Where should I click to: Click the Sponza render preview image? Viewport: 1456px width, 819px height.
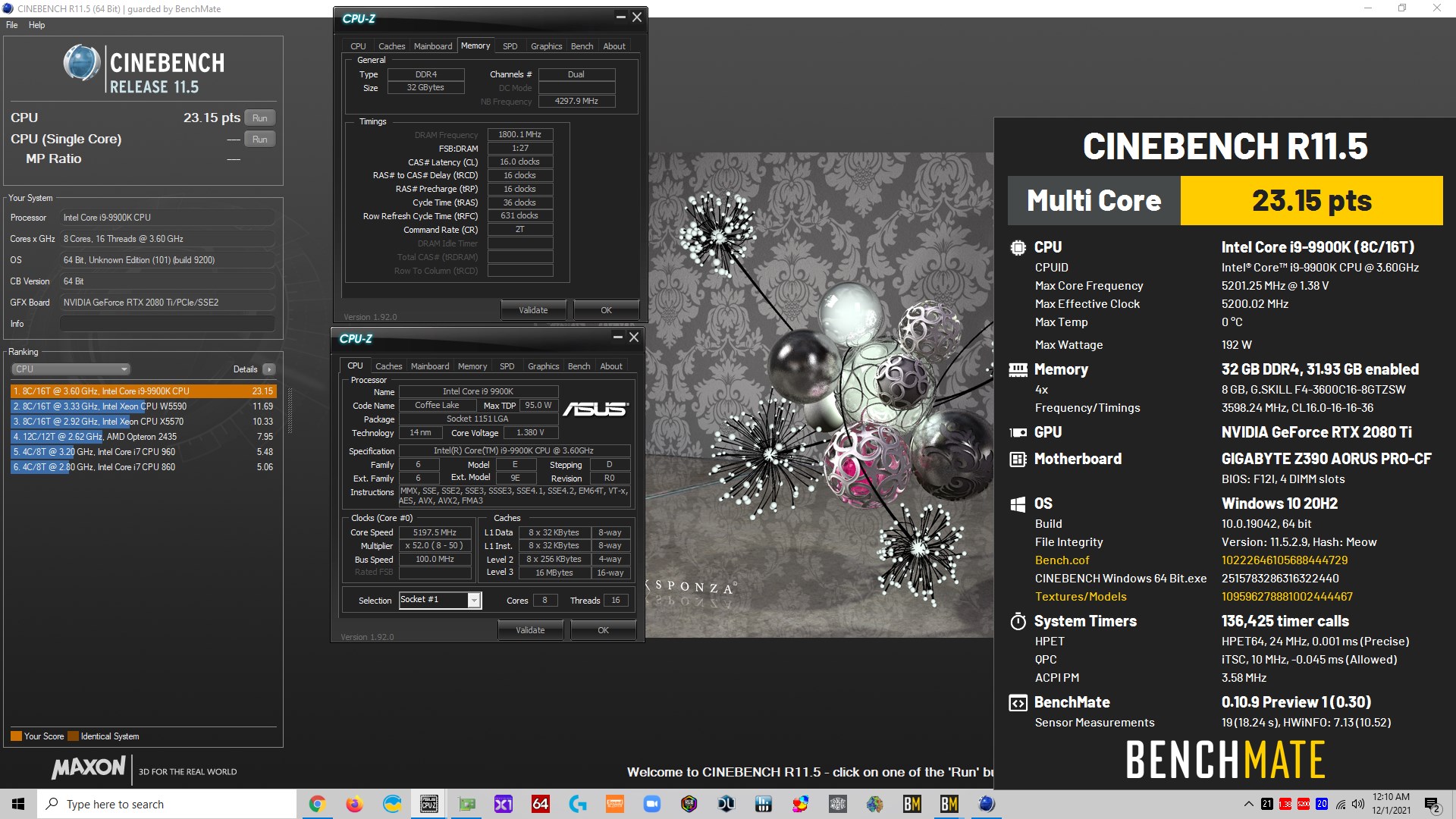pos(819,394)
